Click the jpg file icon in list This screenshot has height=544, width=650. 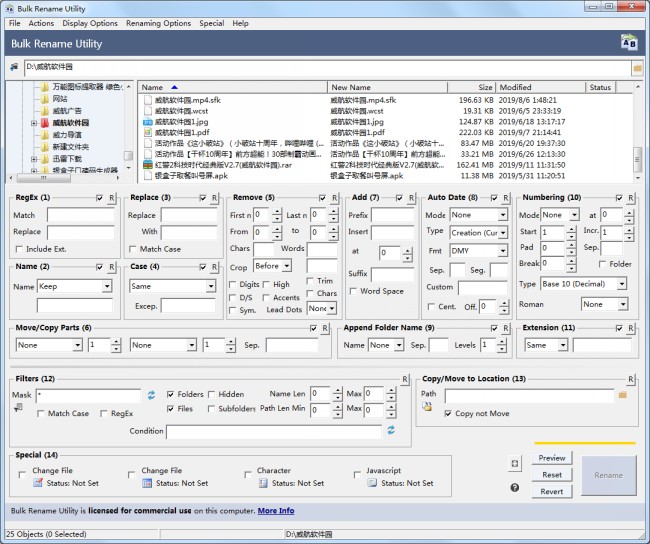(x=148, y=122)
